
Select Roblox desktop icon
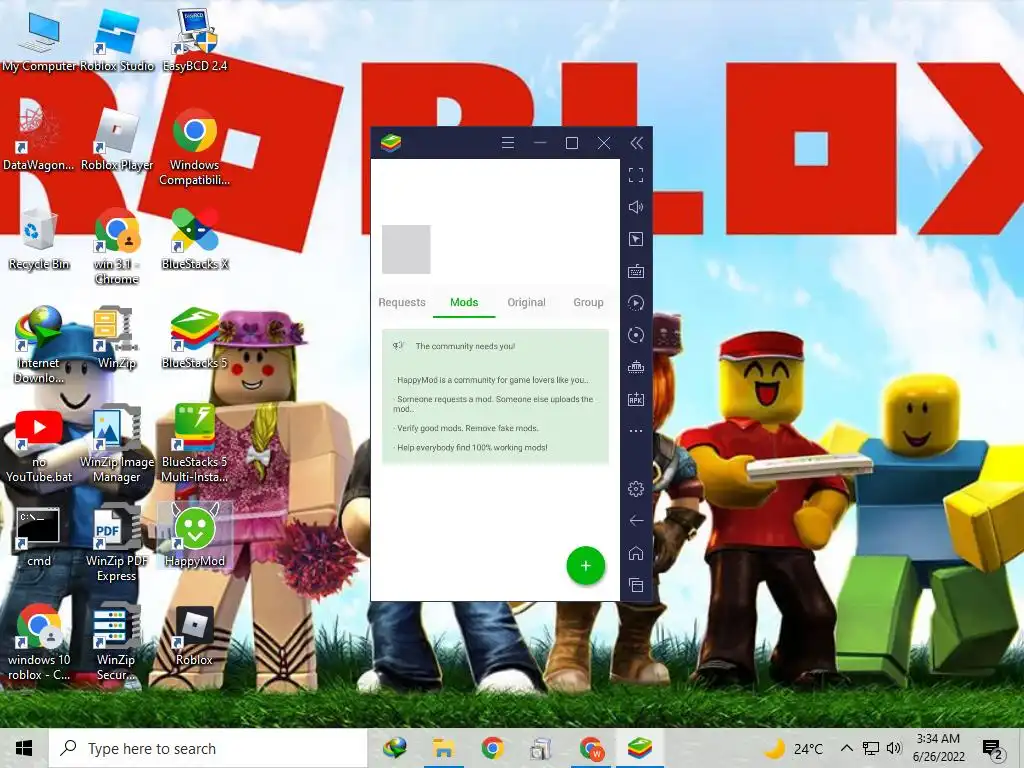tap(195, 636)
